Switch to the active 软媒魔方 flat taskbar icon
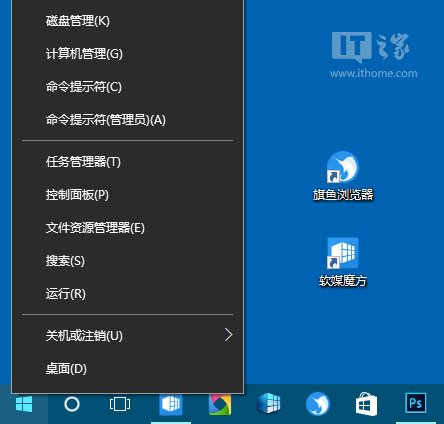This screenshot has width=444, height=424. [171, 404]
